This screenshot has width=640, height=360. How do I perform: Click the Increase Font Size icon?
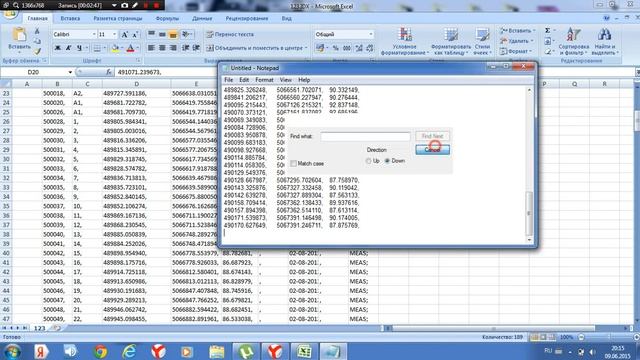[x=125, y=35]
